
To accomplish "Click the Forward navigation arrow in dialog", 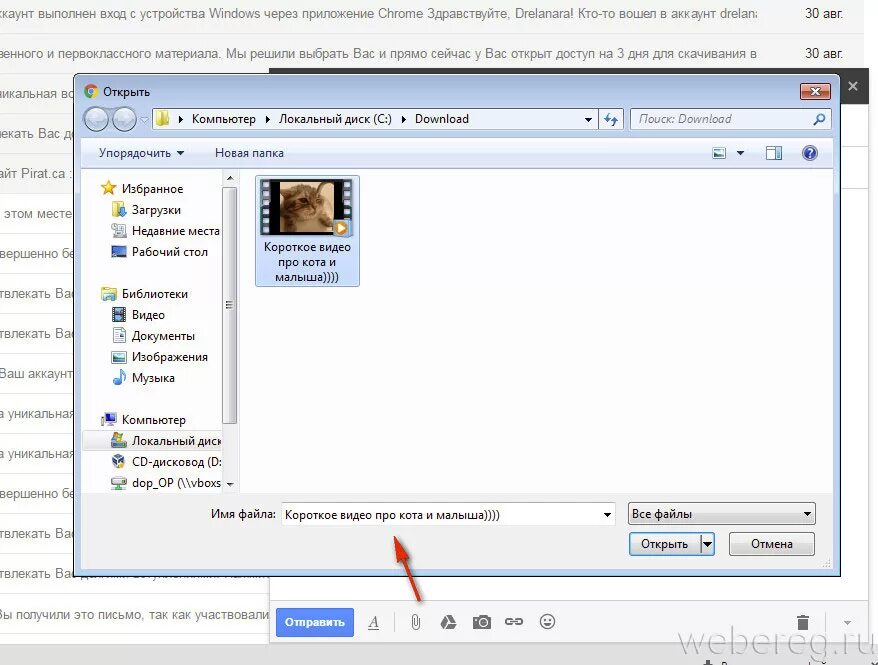I will 124,119.
